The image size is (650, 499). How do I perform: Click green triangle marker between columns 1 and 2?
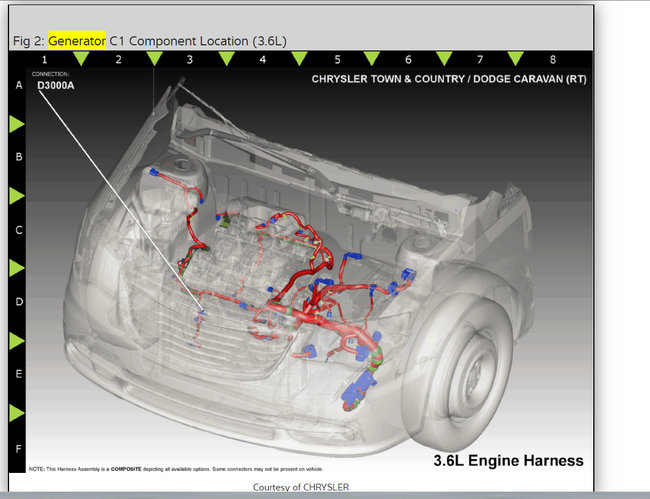click(81, 58)
